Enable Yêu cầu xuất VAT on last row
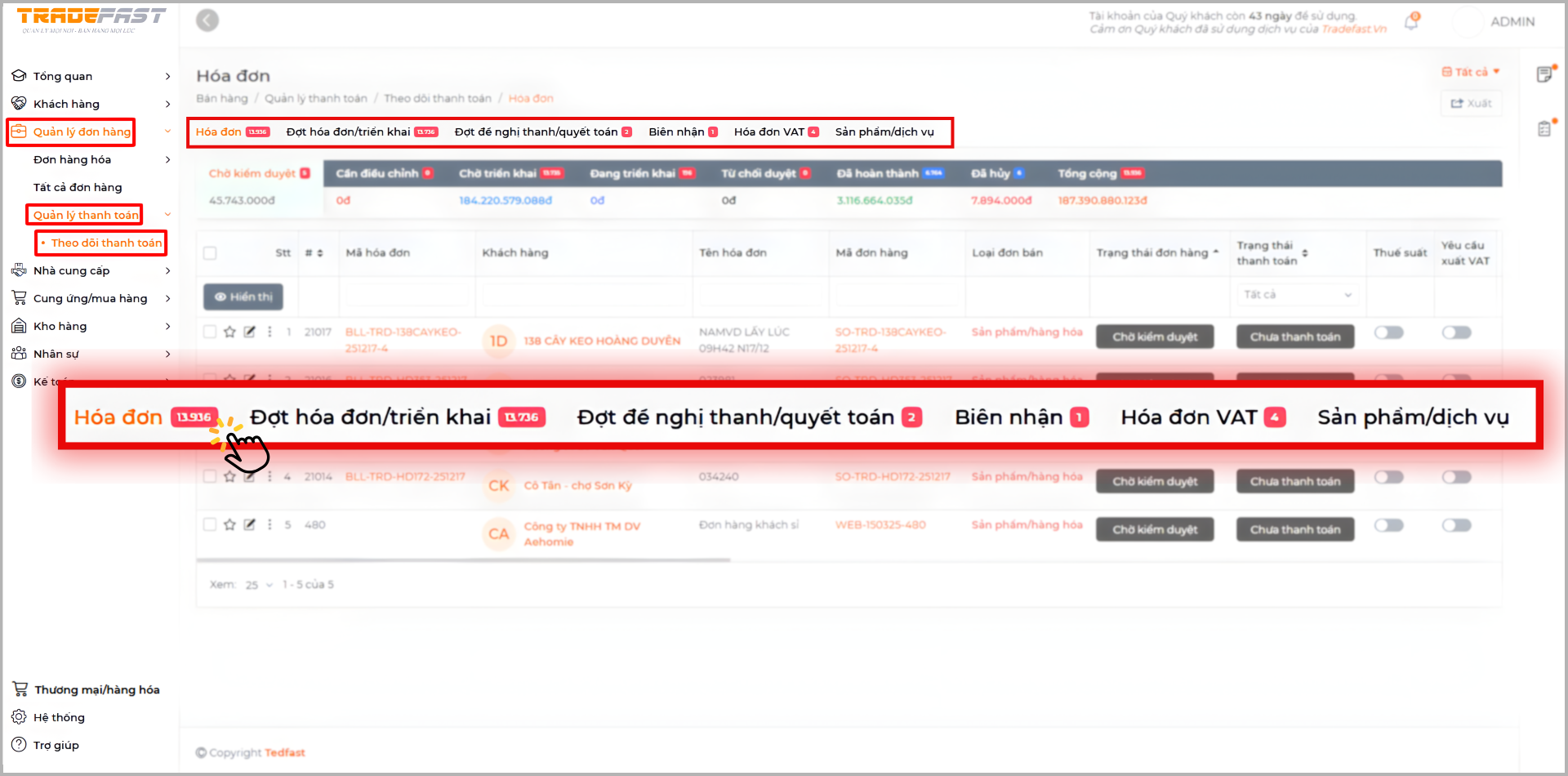The width and height of the screenshot is (1568, 776). [x=1456, y=525]
